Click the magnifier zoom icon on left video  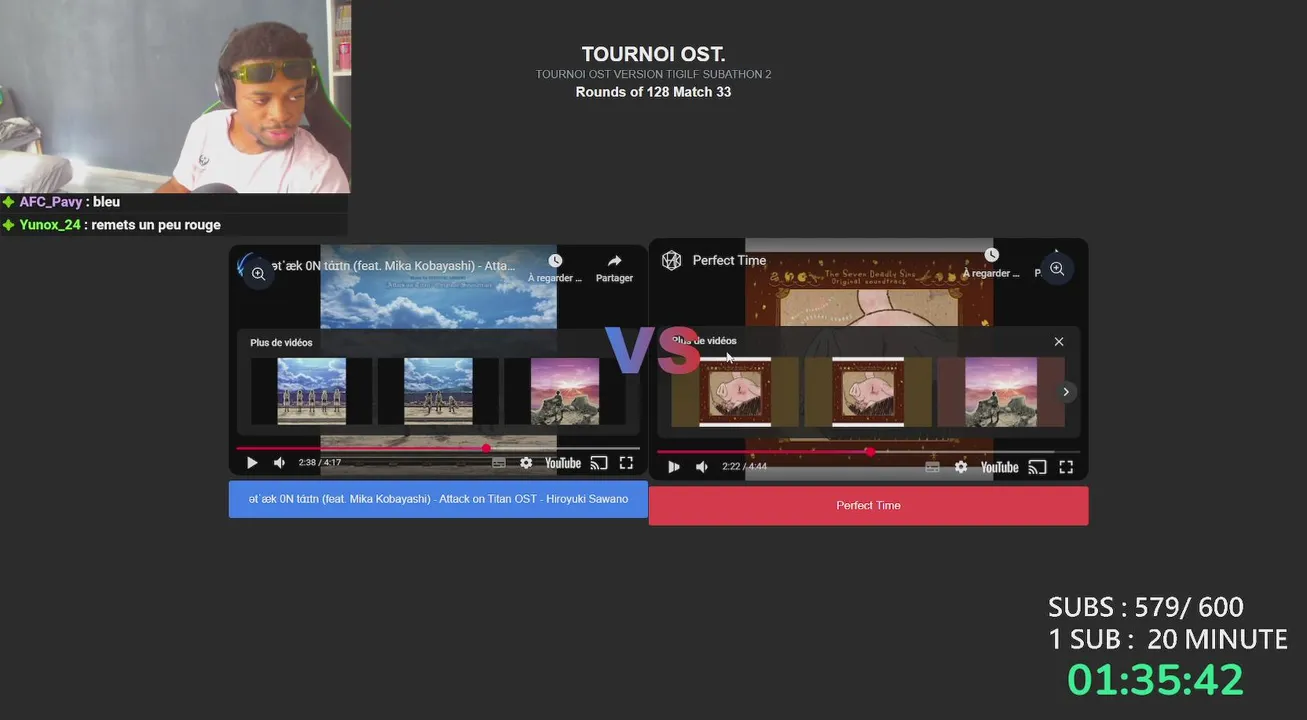(258, 273)
